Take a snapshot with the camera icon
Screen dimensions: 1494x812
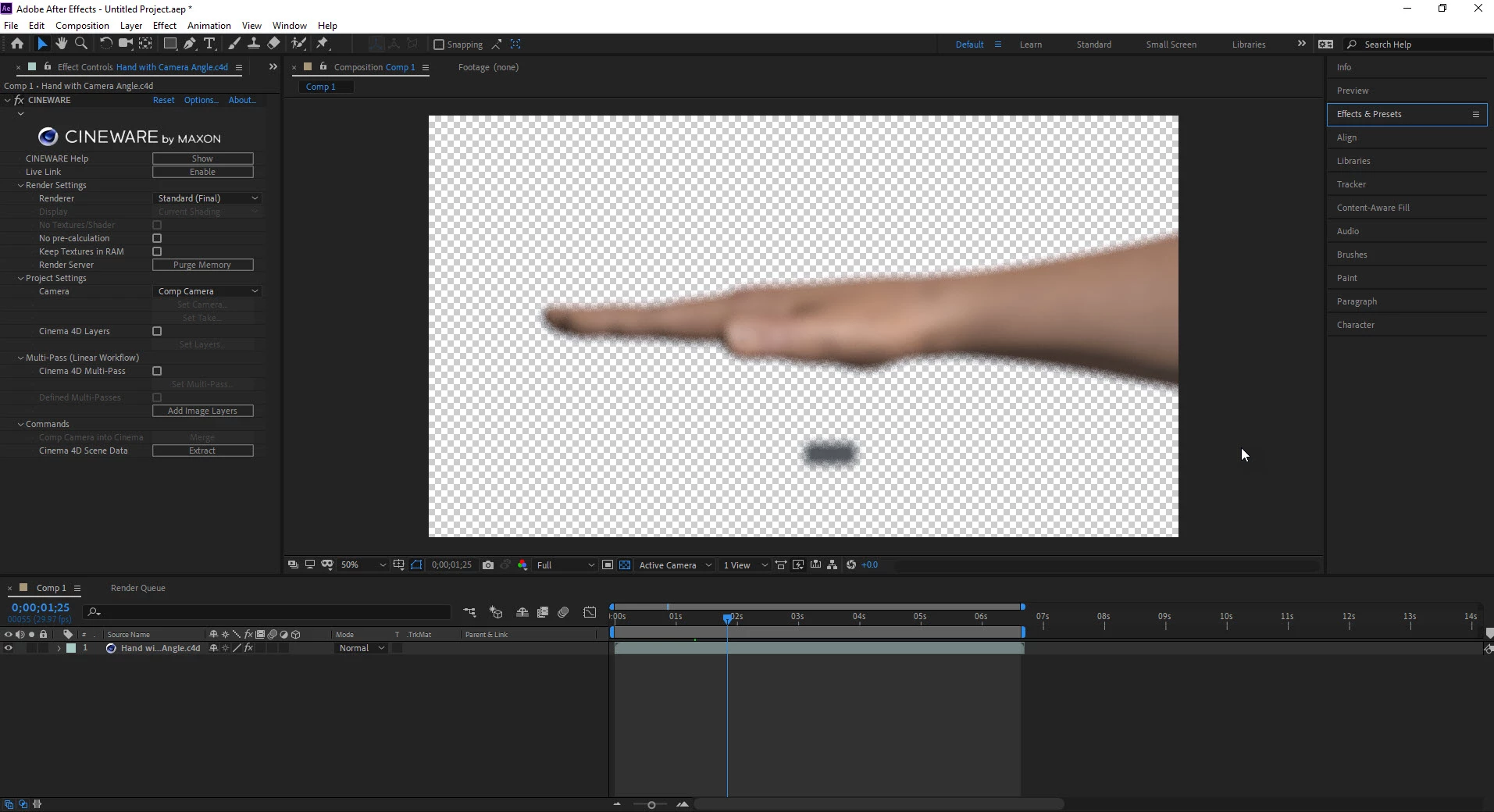tap(488, 564)
